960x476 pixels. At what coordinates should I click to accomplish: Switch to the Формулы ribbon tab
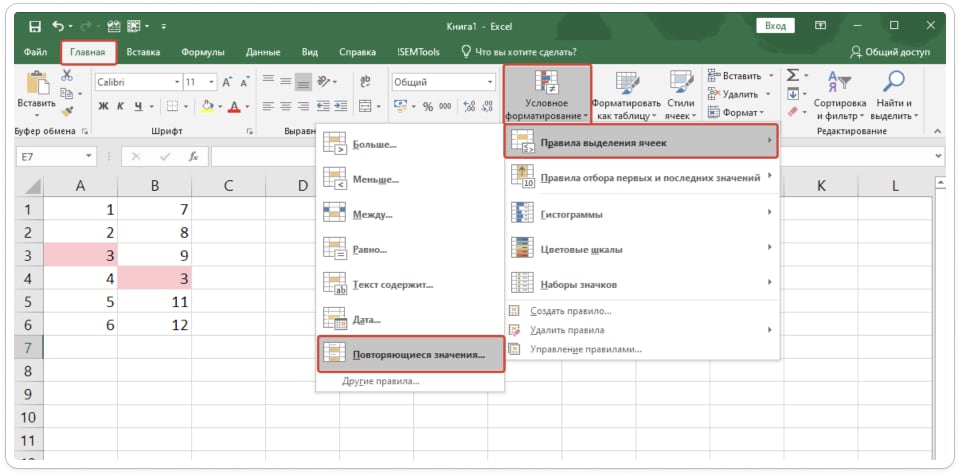pyautogui.click(x=203, y=51)
